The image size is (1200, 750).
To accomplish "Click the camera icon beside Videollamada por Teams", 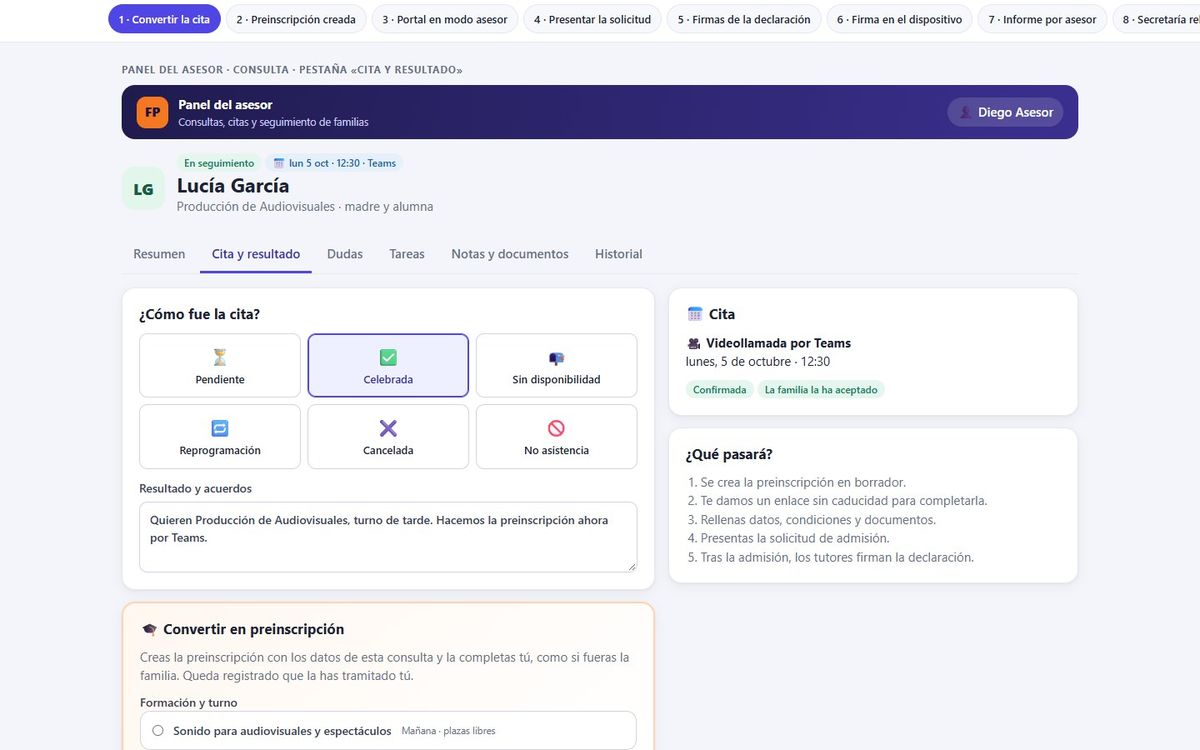I will coord(694,343).
